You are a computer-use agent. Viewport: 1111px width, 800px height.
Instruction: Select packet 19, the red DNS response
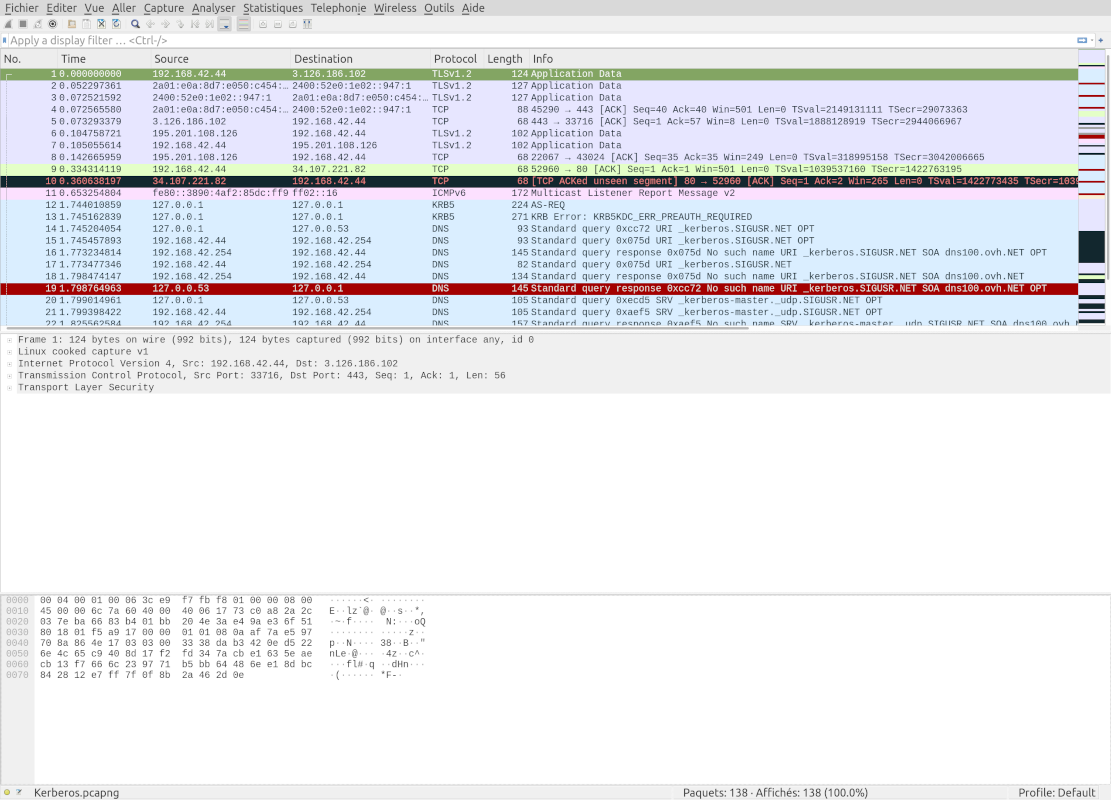pos(400,288)
